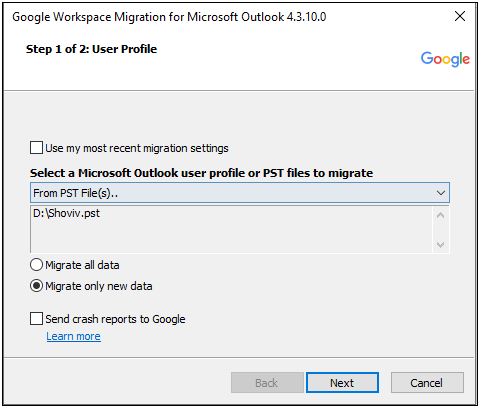Click the PST list scroll up arrow
The height and width of the screenshot is (409, 480).
(x=441, y=215)
